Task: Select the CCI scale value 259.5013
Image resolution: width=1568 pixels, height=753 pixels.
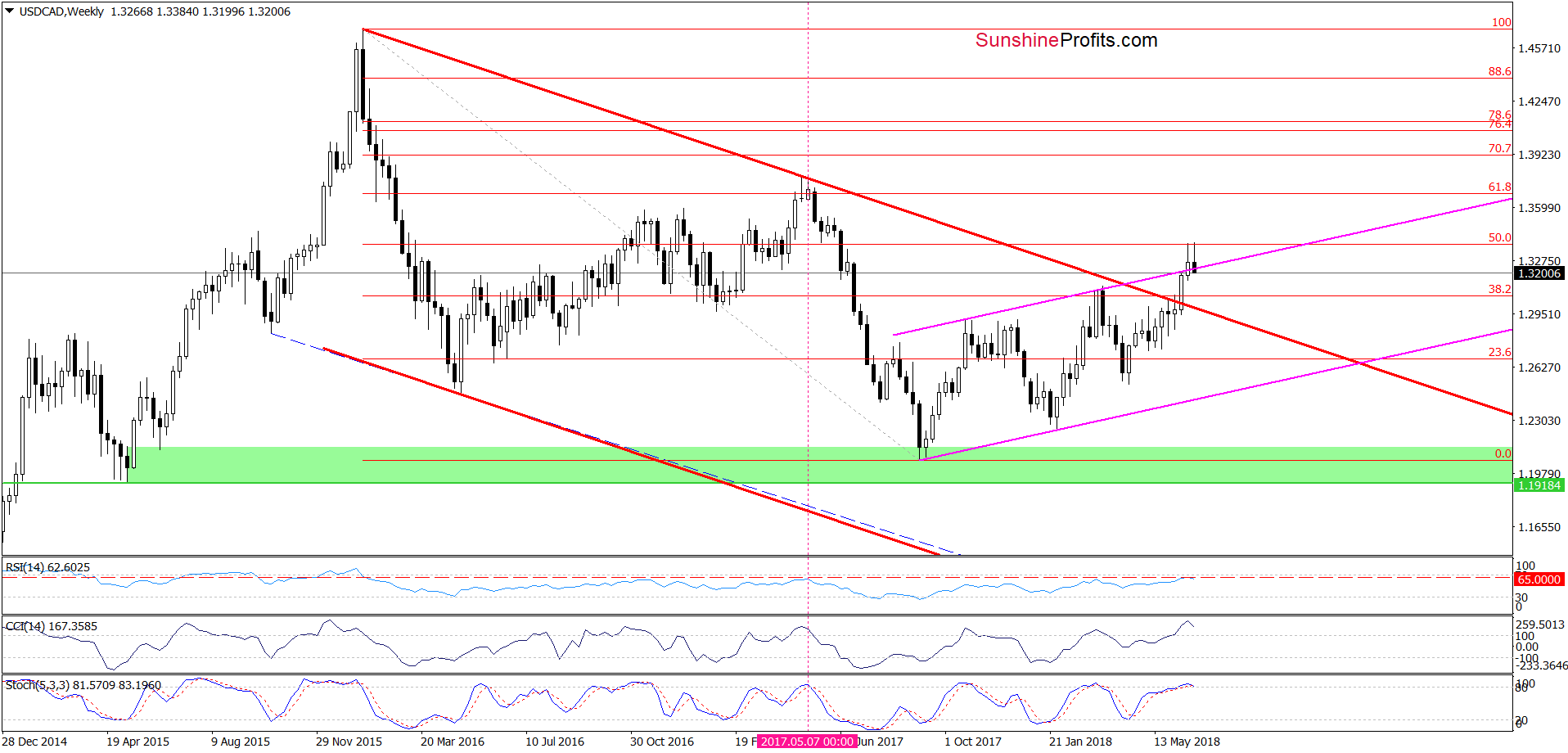Action: coord(1540,624)
